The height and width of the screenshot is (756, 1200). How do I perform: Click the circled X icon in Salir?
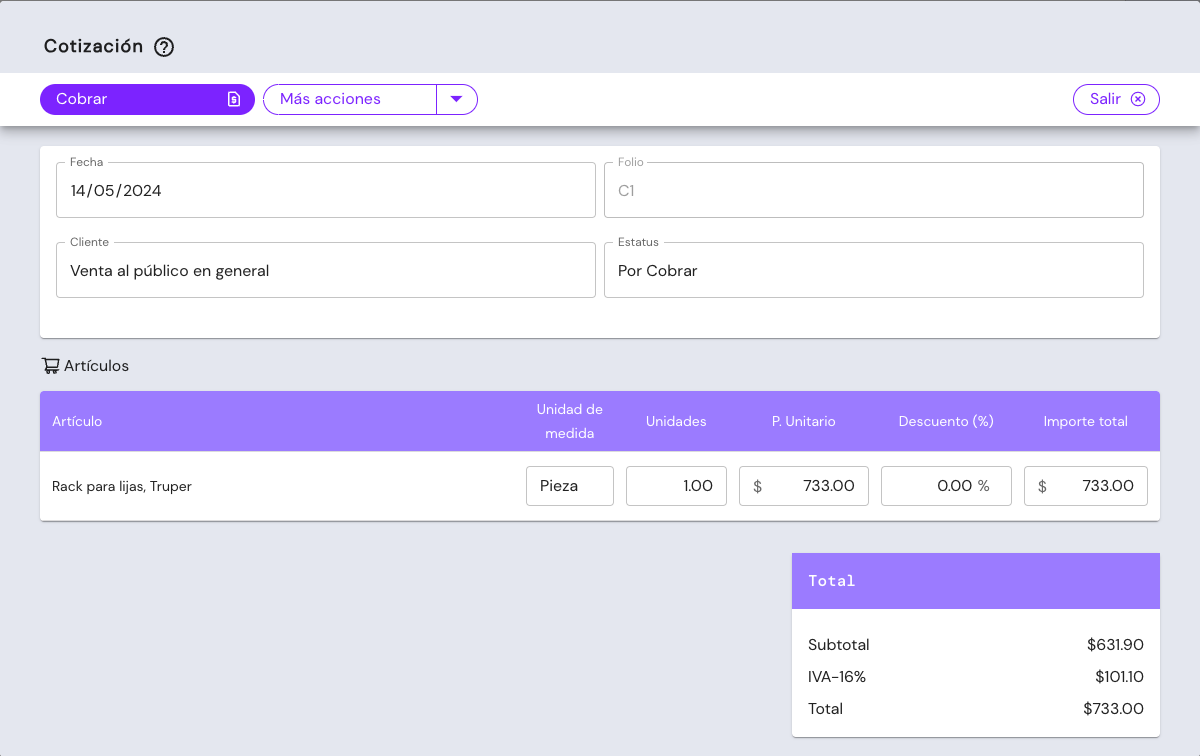(1138, 99)
